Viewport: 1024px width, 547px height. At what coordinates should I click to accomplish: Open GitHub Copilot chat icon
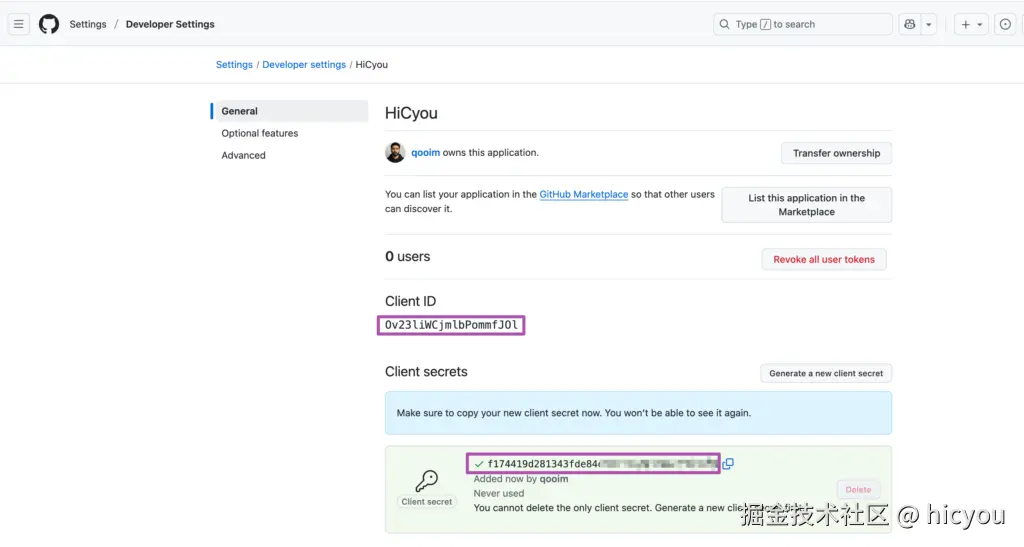point(909,24)
